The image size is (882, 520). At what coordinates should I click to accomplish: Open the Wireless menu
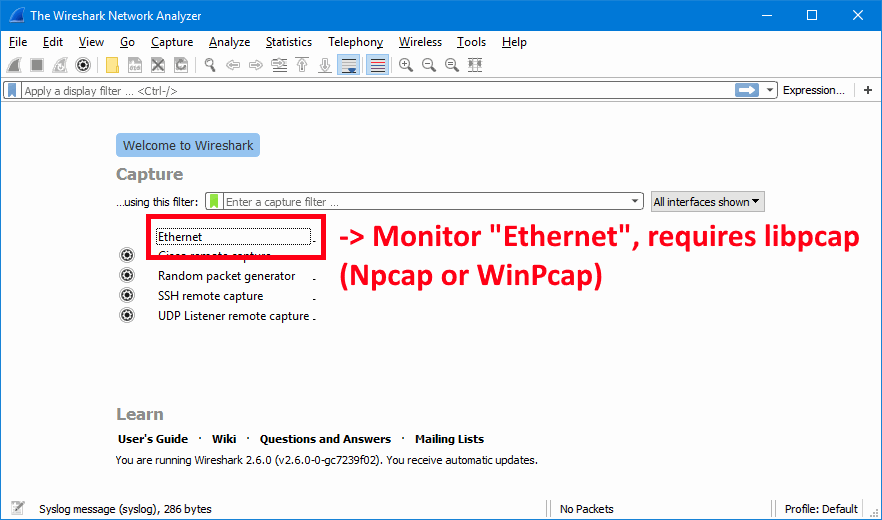click(x=420, y=42)
